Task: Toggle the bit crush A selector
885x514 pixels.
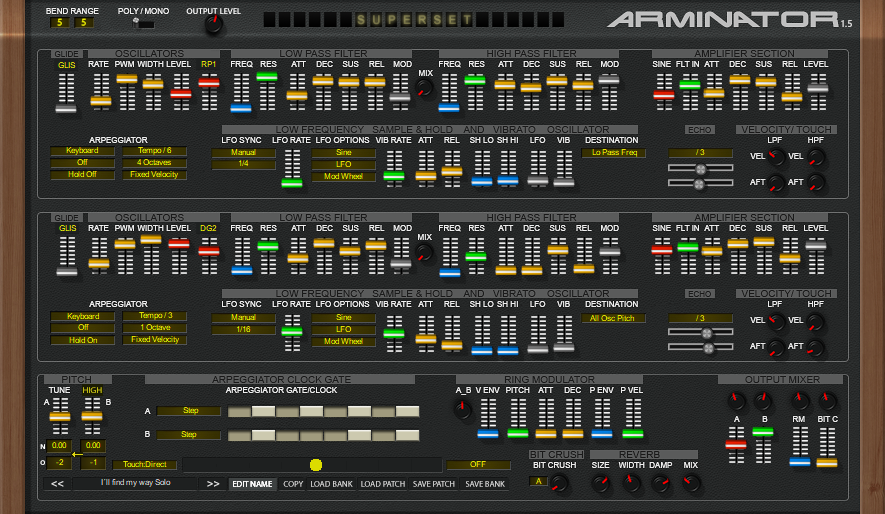Action: [x=538, y=482]
